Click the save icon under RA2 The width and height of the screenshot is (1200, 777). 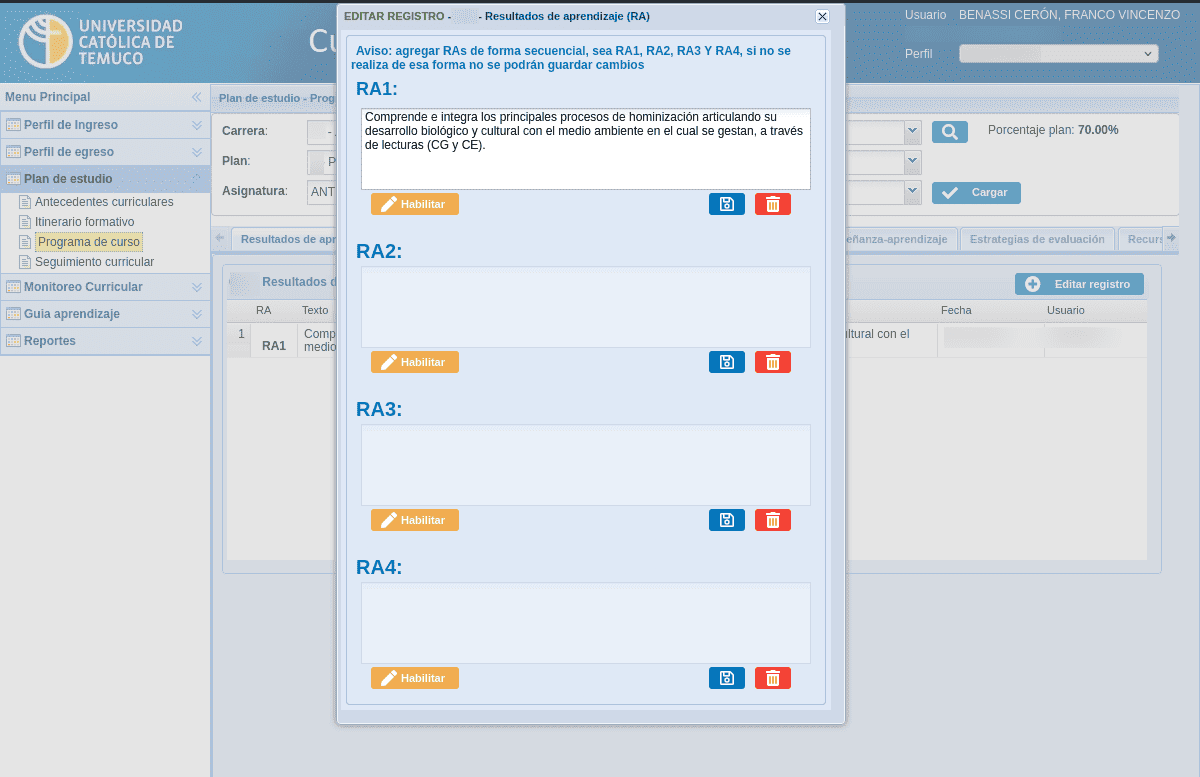726,362
